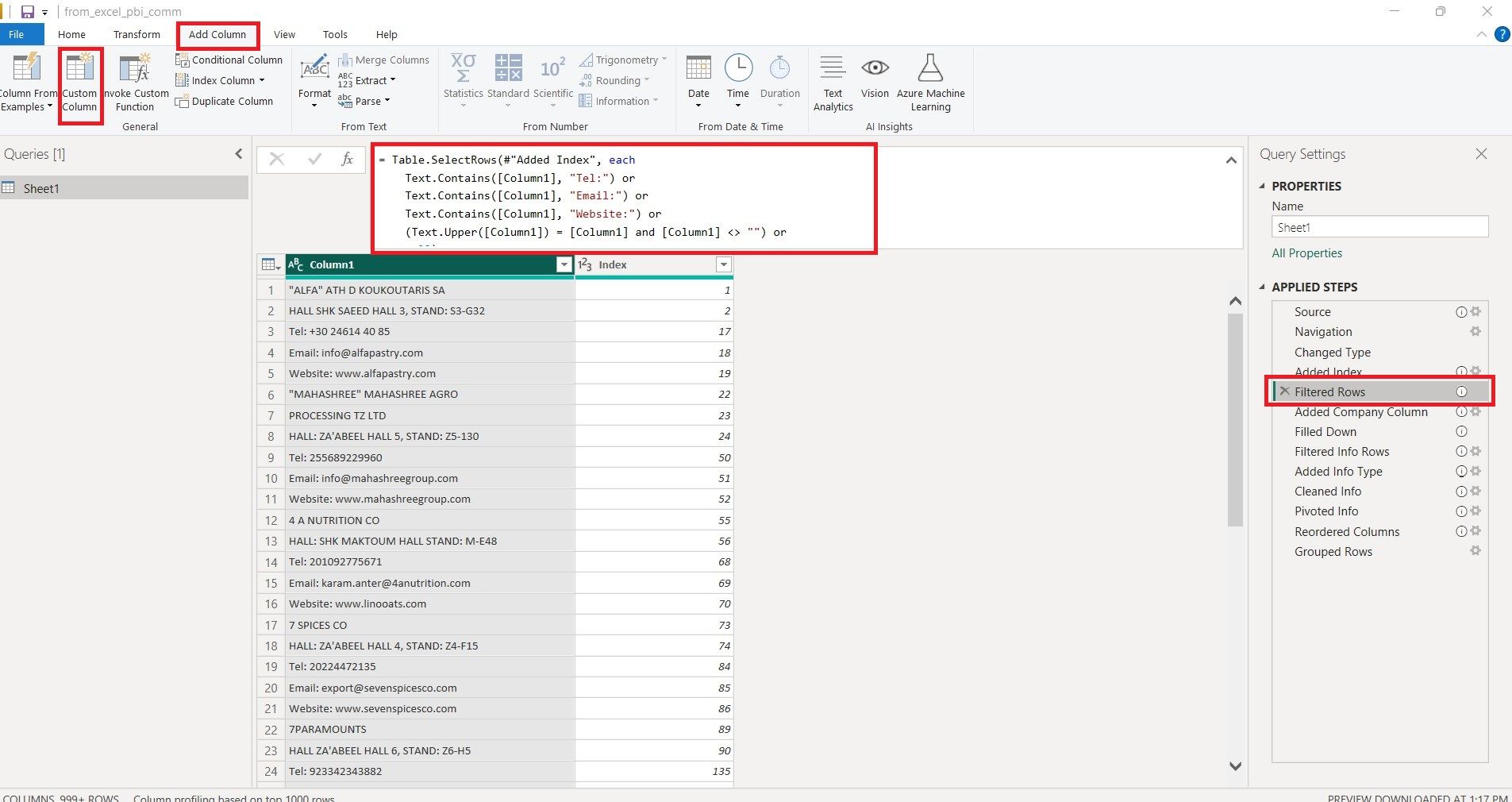Collapse the ribbon

pyautogui.click(x=1481, y=34)
